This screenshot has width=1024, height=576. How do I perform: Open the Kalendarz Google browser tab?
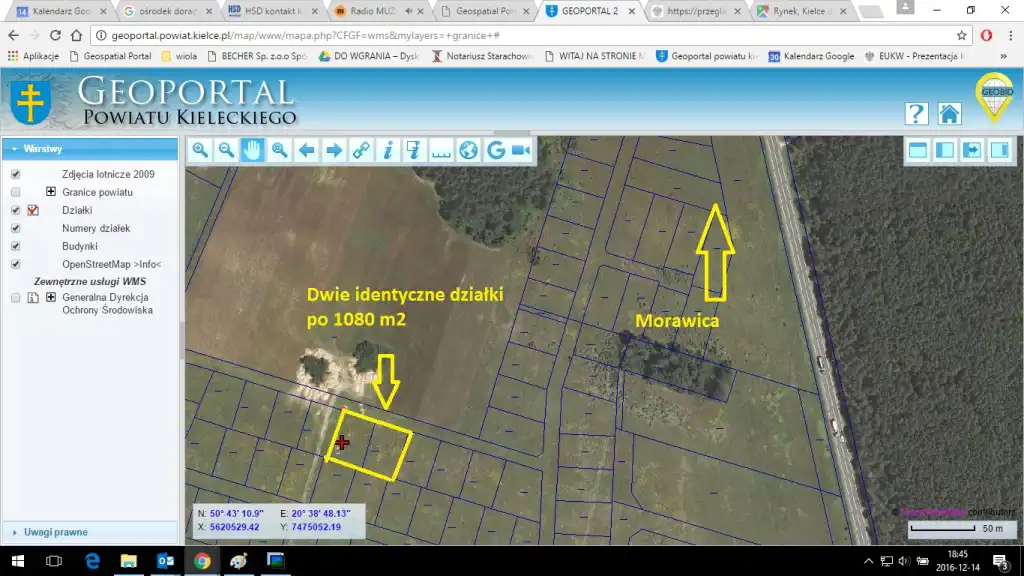tap(60, 11)
